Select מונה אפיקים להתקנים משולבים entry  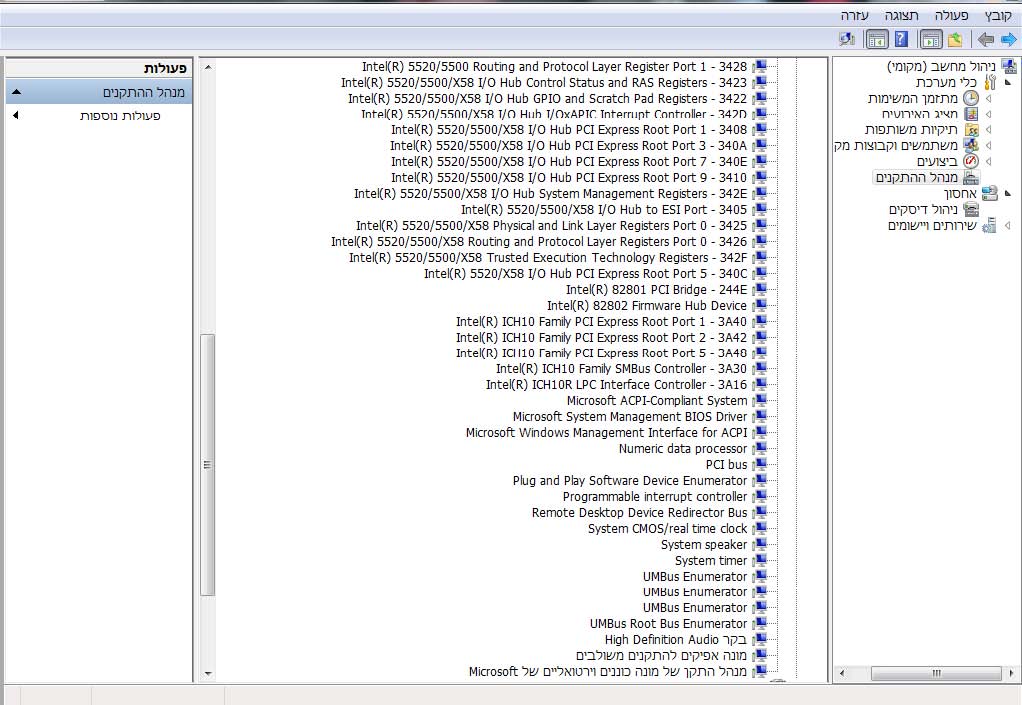pyautogui.click(x=662, y=655)
